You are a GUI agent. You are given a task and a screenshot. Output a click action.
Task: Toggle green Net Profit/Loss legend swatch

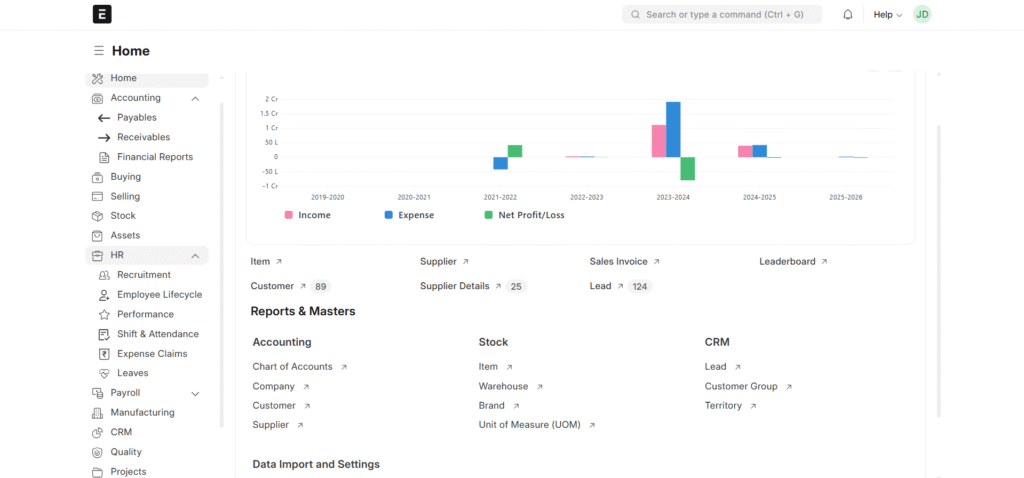pyautogui.click(x=488, y=215)
